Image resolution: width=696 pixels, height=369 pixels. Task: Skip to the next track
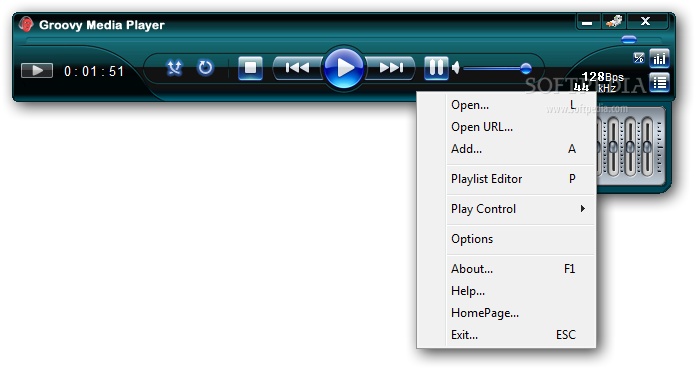click(x=391, y=68)
